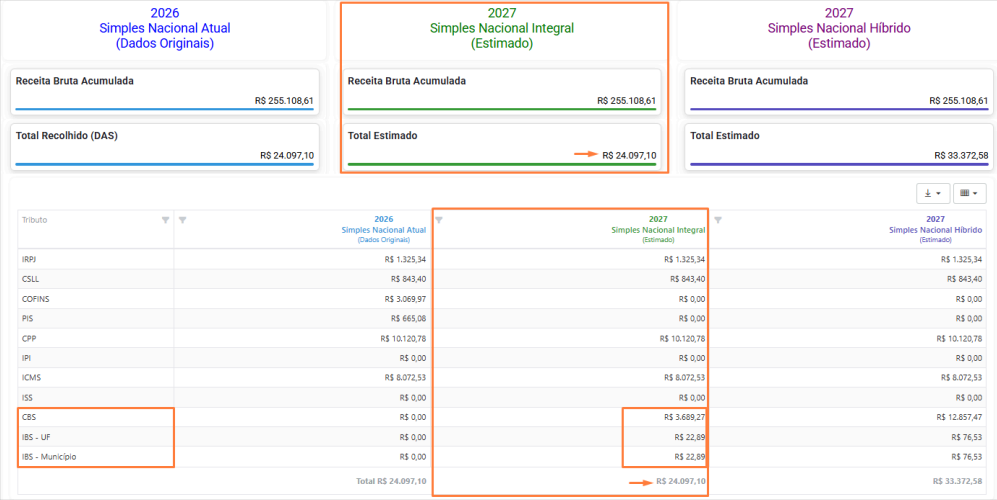997x500 pixels.
Task: Select the ISS row label
Action: pyautogui.click(x=27, y=398)
